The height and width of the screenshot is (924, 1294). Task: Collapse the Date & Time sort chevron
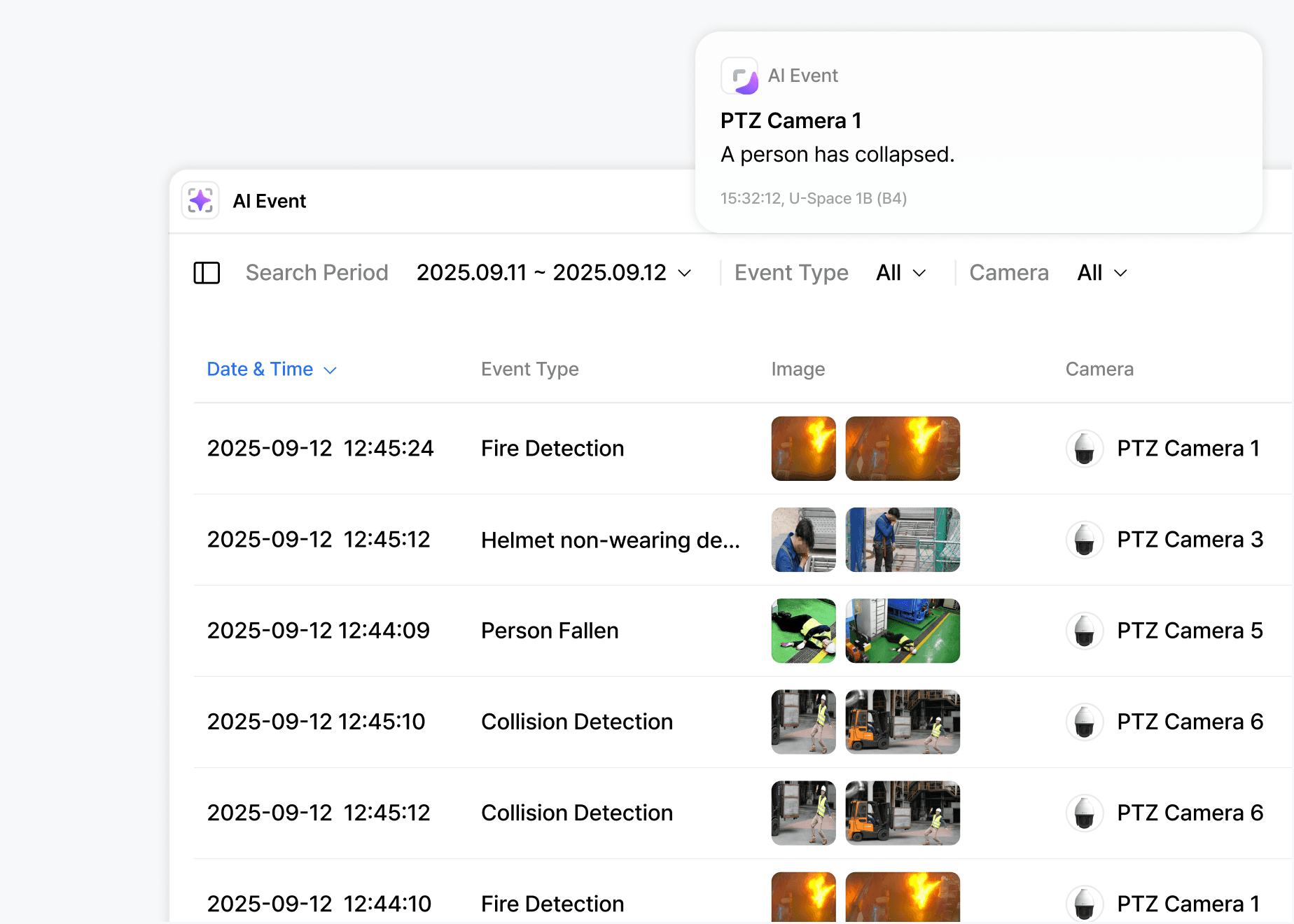coord(330,370)
